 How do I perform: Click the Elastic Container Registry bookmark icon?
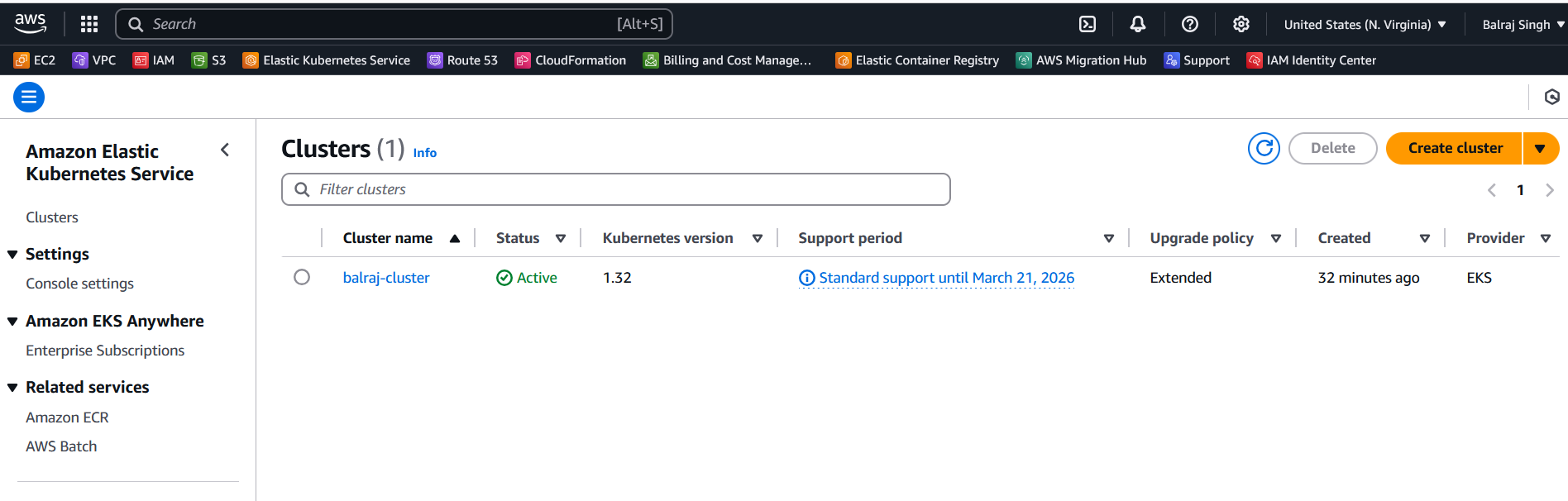(844, 60)
